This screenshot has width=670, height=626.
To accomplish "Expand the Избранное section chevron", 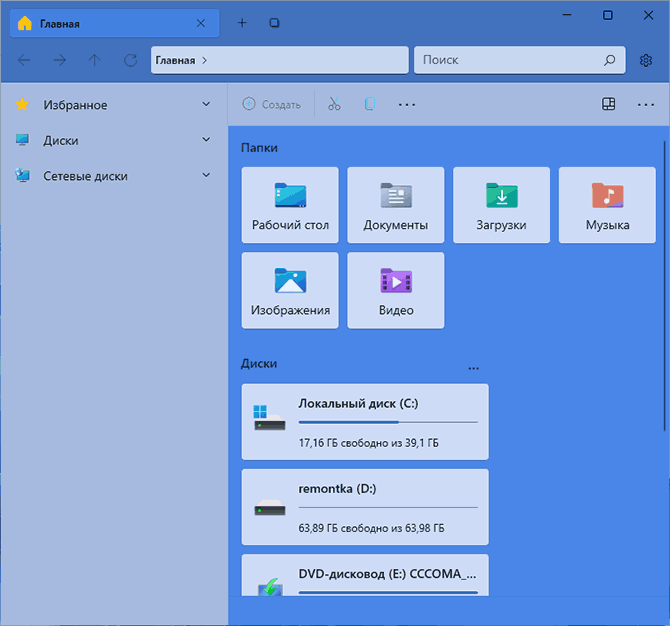I will pyautogui.click(x=206, y=104).
